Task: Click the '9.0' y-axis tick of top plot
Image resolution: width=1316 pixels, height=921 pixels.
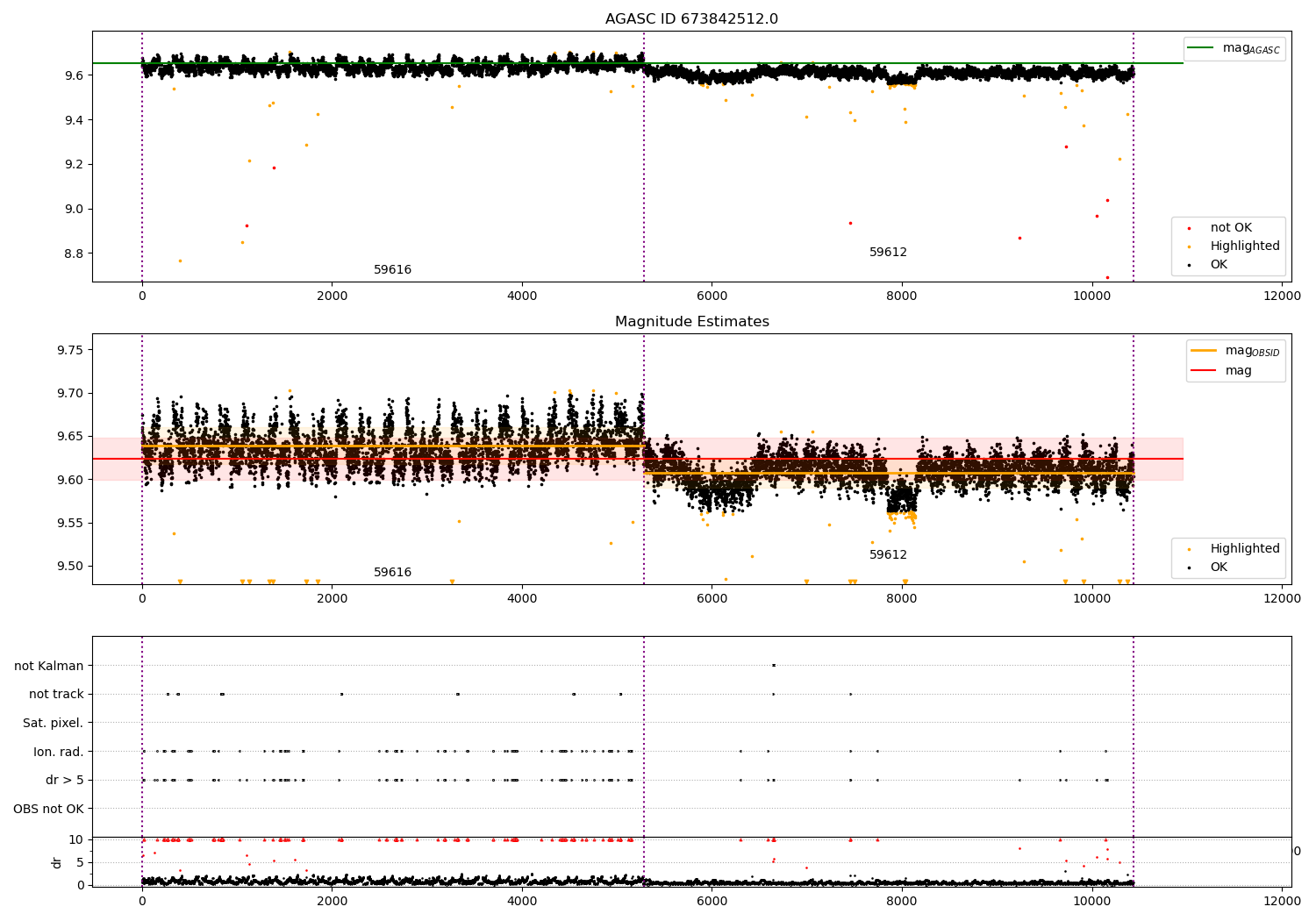Action: pos(75,209)
